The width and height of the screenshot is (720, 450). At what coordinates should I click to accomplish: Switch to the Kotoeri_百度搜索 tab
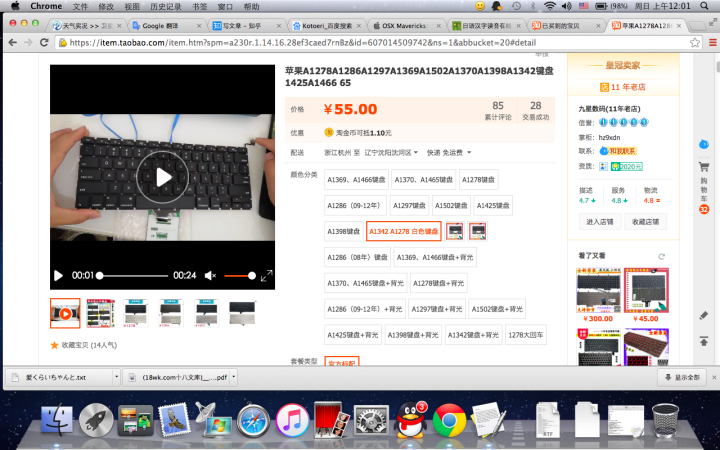tap(326, 26)
